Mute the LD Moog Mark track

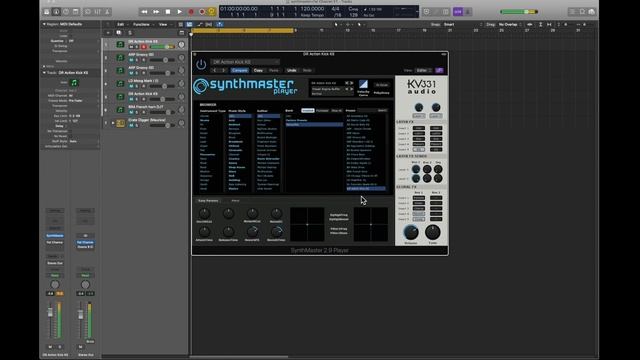tap(131, 86)
